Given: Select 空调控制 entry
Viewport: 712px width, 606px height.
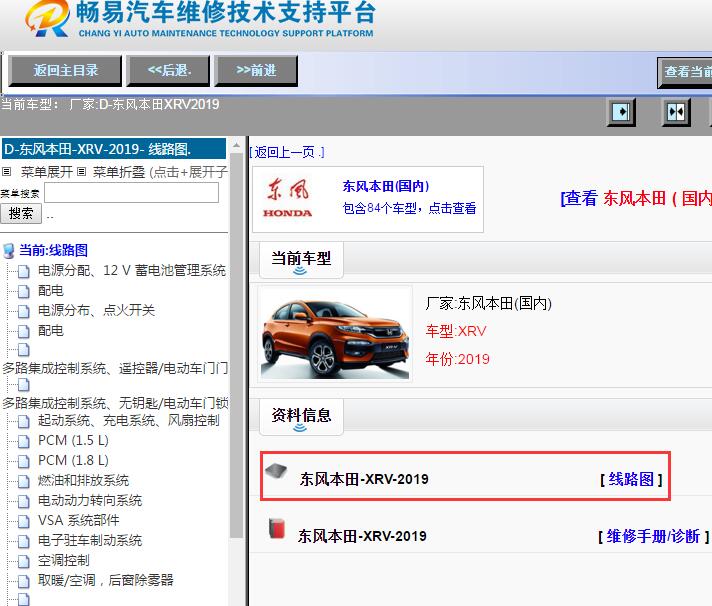Looking at the screenshot, I should [x=64, y=560].
